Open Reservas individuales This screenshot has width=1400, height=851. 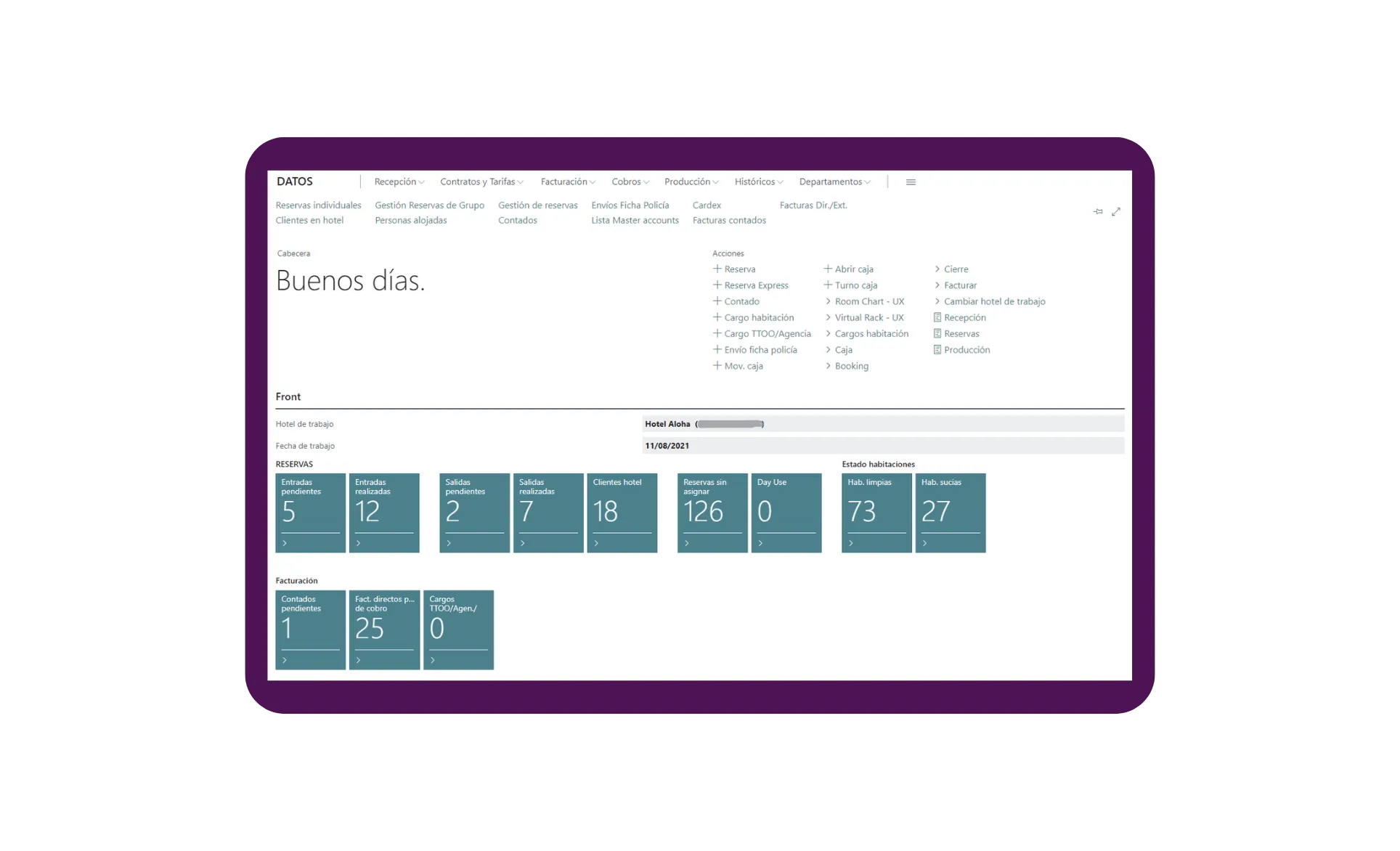point(318,205)
